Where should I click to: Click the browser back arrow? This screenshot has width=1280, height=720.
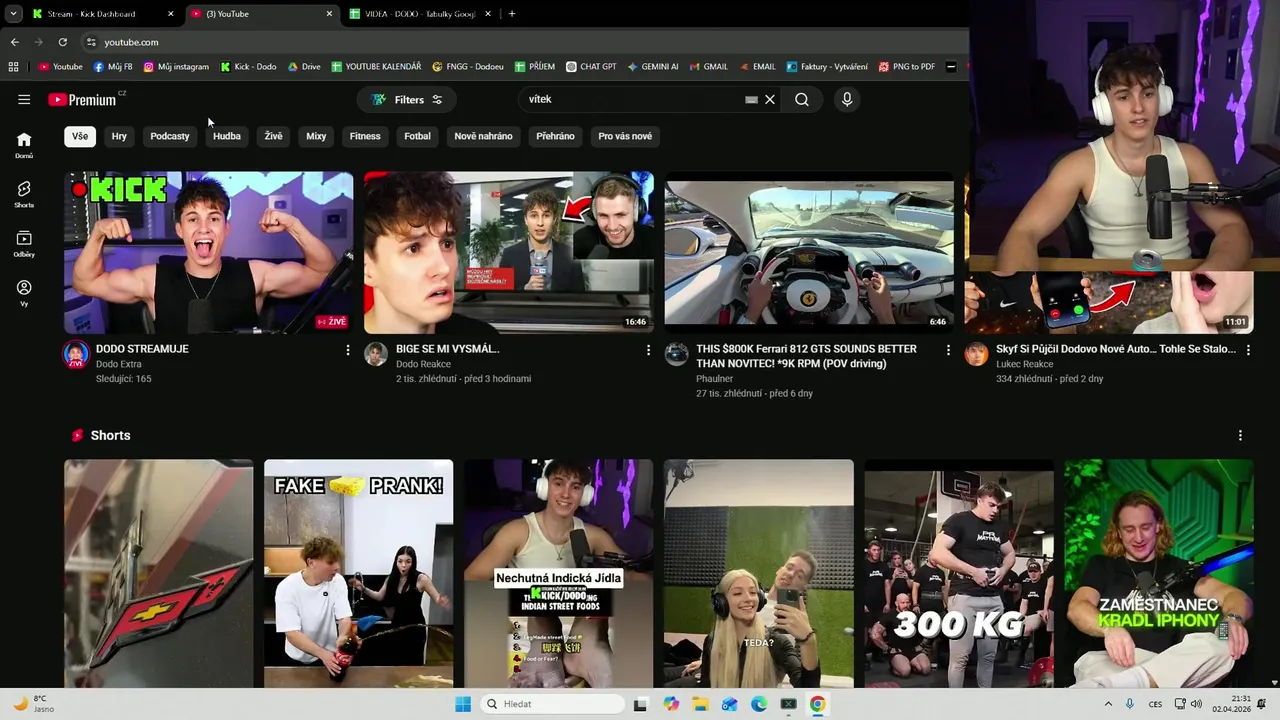(x=14, y=42)
